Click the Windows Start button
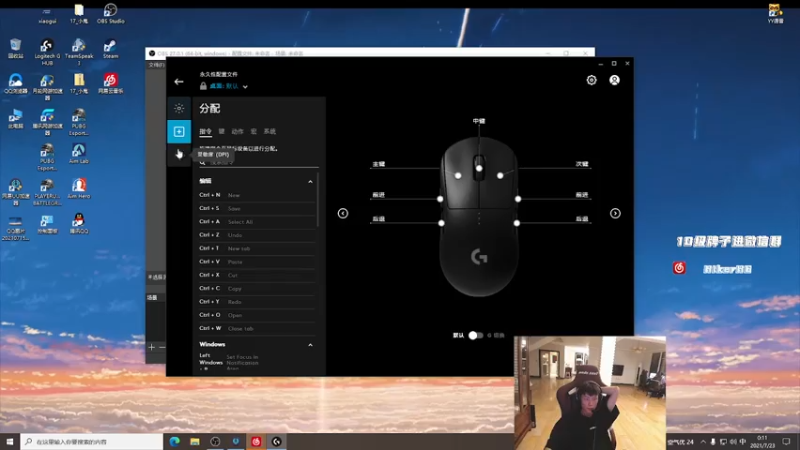The image size is (800, 450). [10, 441]
